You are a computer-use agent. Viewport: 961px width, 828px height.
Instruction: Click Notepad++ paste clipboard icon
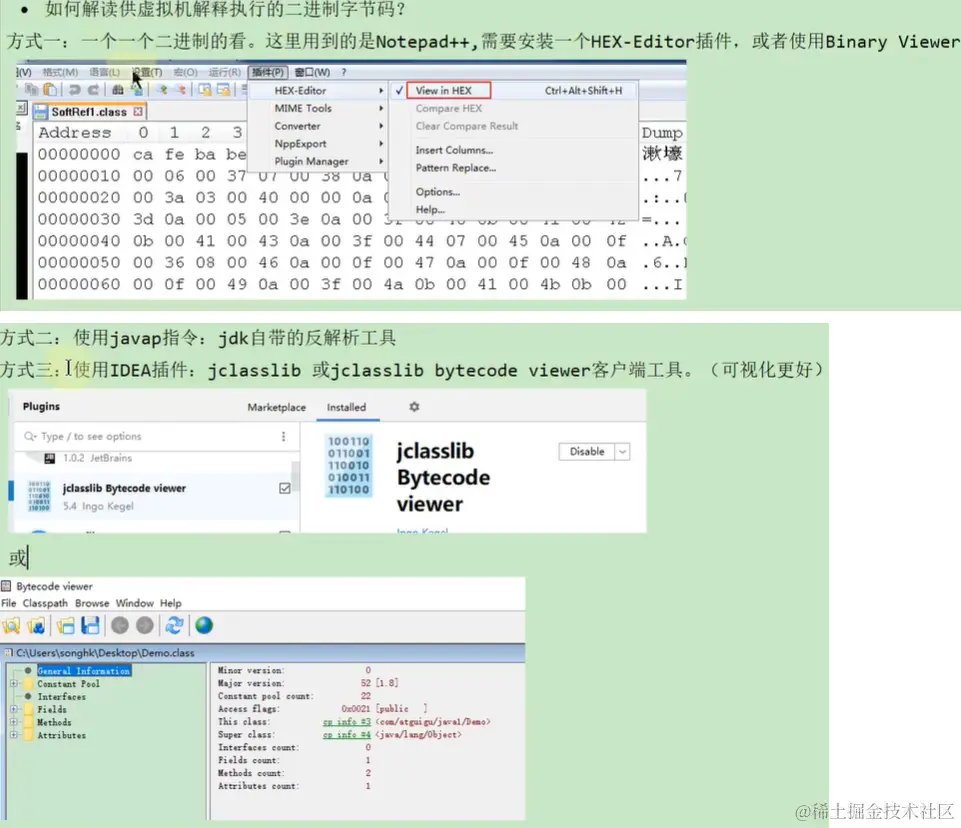point(50,90)
